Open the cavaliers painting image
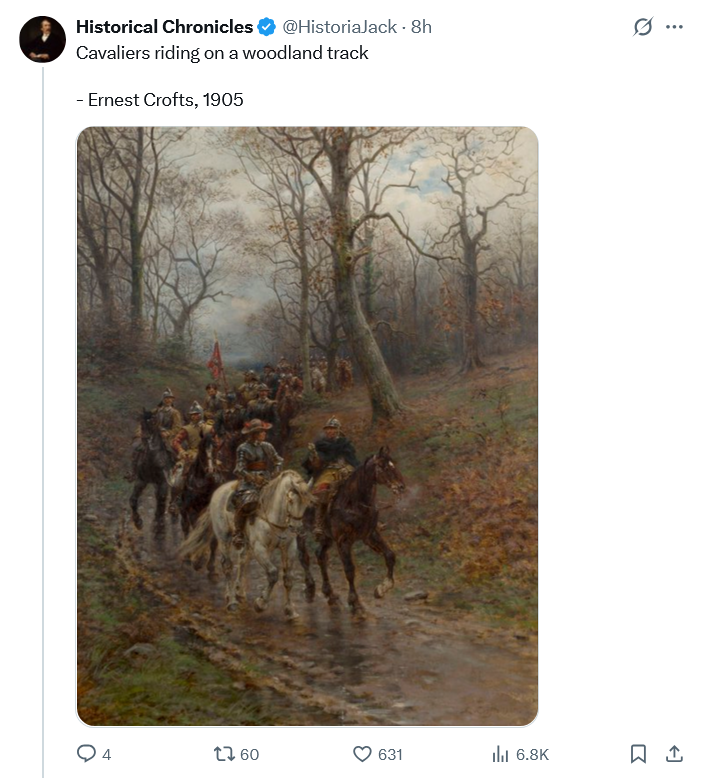The image size is (704, 778). tap(307, 425)
